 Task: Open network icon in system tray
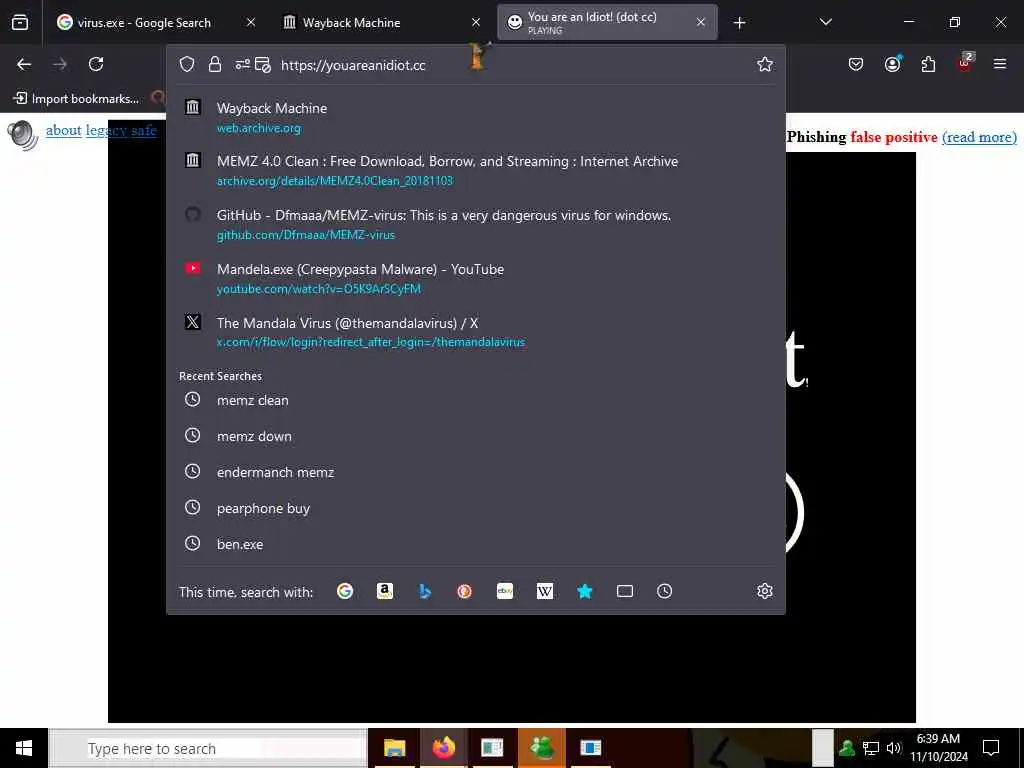pyautogui.click(x=871, y=748)
